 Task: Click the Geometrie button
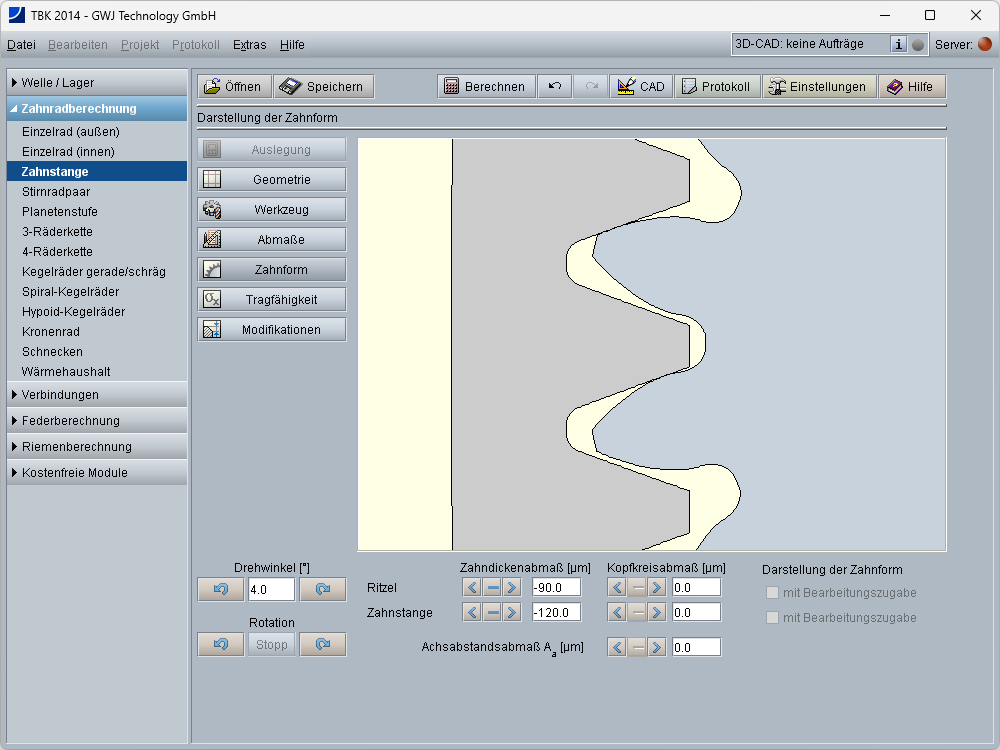pos(272,180)
